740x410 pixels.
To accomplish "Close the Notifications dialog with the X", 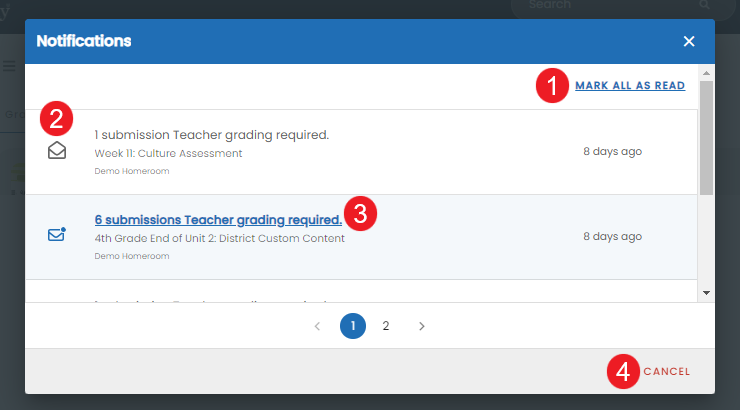I will [x=689, y=42].
